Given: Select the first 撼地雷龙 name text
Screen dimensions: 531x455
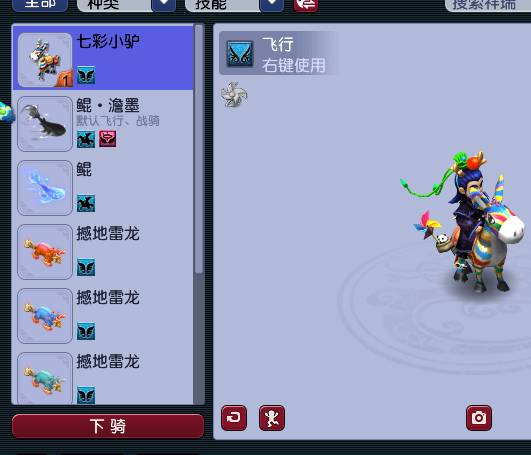Looking at the screenshot, I should 108,233.
